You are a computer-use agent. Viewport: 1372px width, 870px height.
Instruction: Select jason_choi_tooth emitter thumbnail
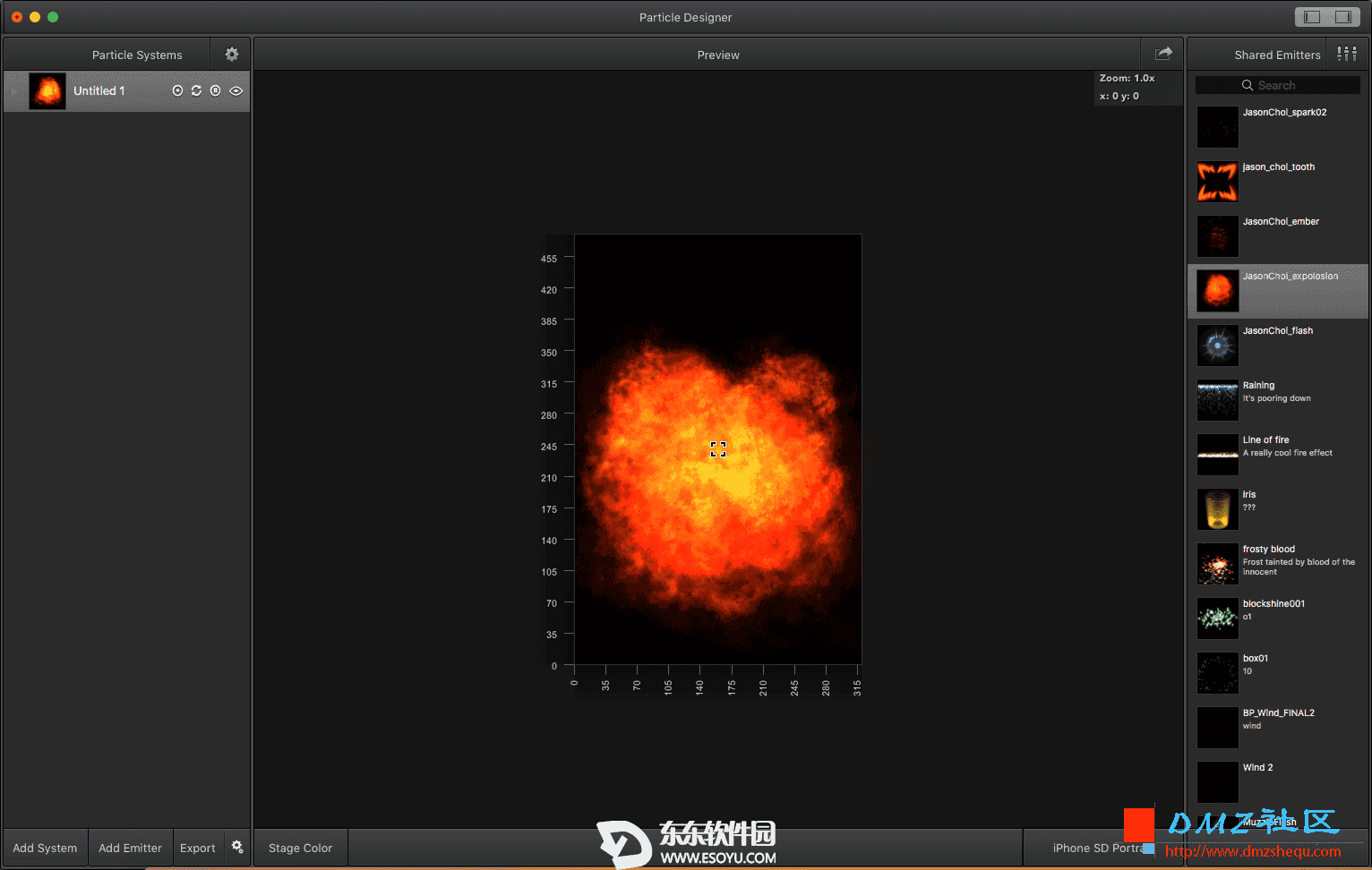(1218, 182)
